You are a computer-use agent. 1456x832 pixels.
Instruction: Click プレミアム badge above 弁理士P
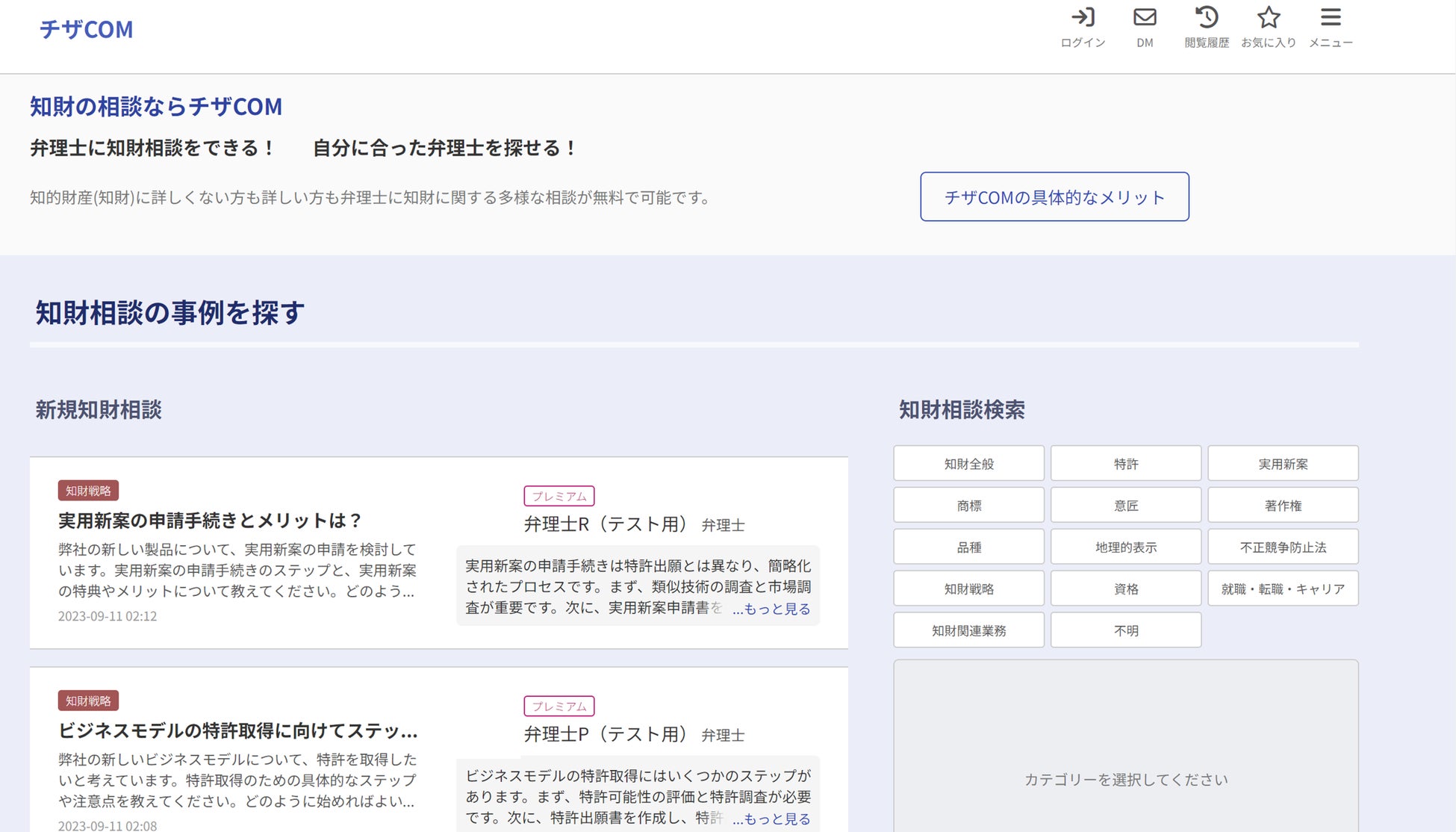pos(559,706)
